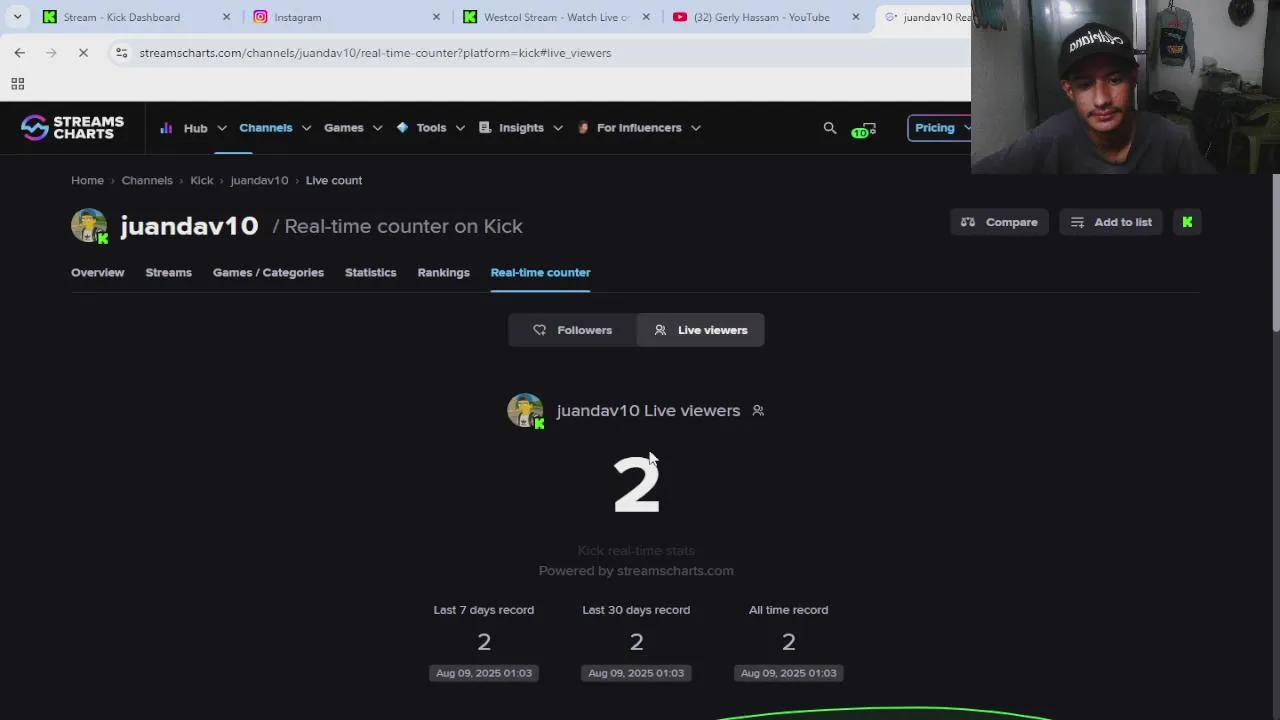
Task: Close the Stream - Kick Dashboard tab
Action: coord(226,17)
